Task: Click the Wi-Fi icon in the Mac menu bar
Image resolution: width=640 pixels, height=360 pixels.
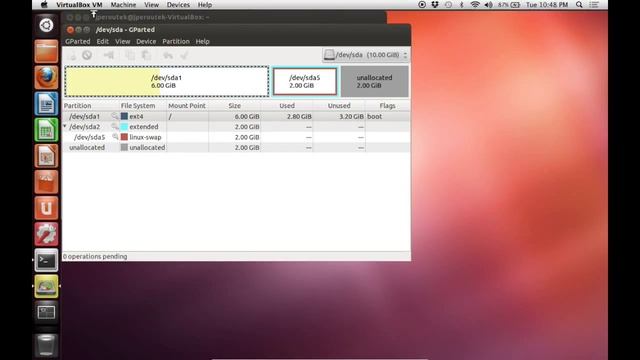Action: point(475,5)
